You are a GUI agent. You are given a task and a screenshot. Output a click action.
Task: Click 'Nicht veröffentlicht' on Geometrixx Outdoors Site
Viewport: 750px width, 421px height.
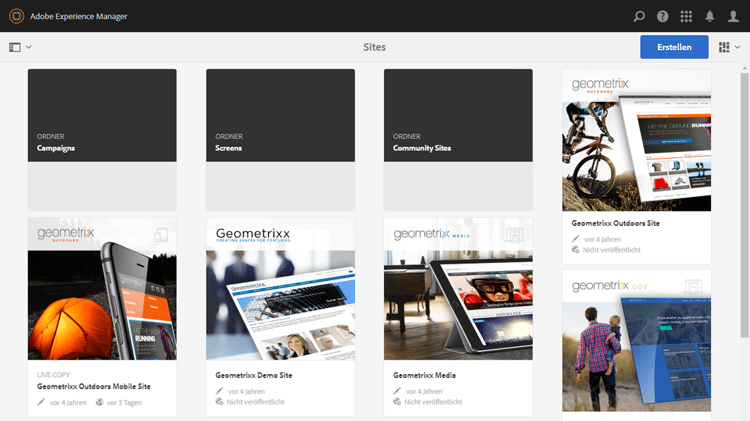tap(611, 250)
